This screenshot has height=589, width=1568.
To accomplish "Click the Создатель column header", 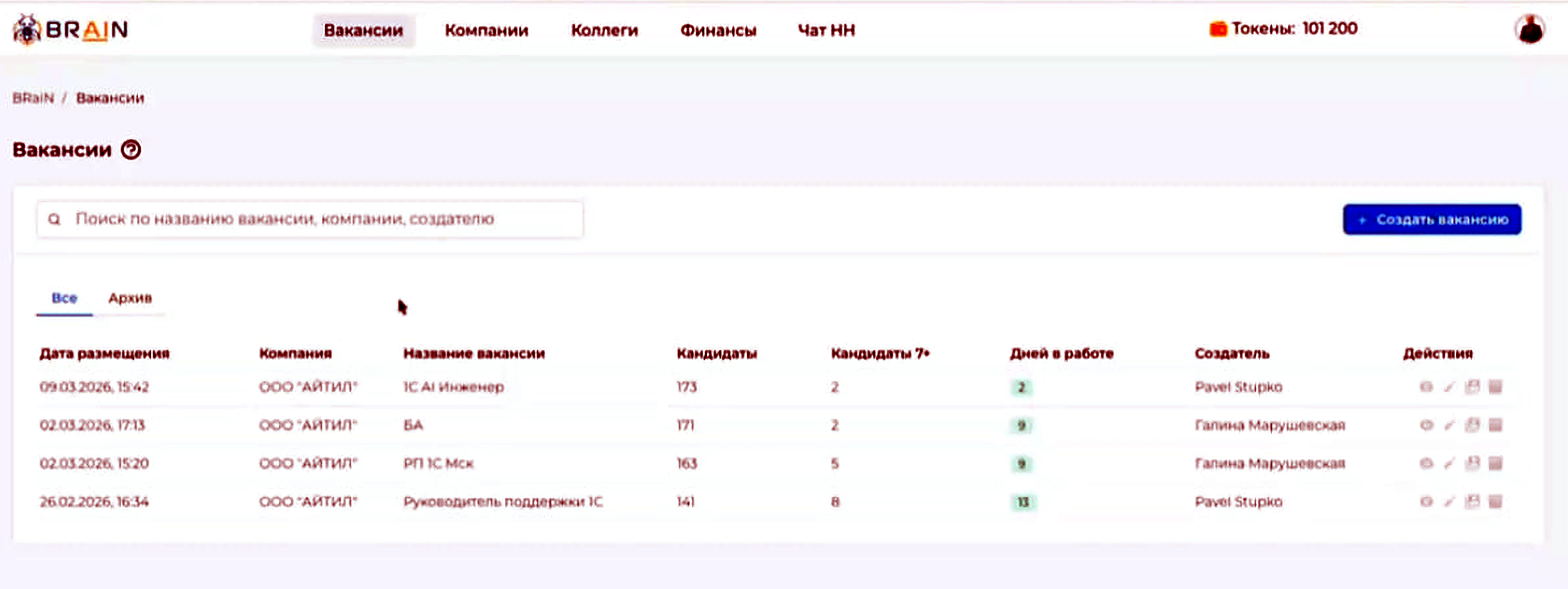I will (x=1232, y=354).
